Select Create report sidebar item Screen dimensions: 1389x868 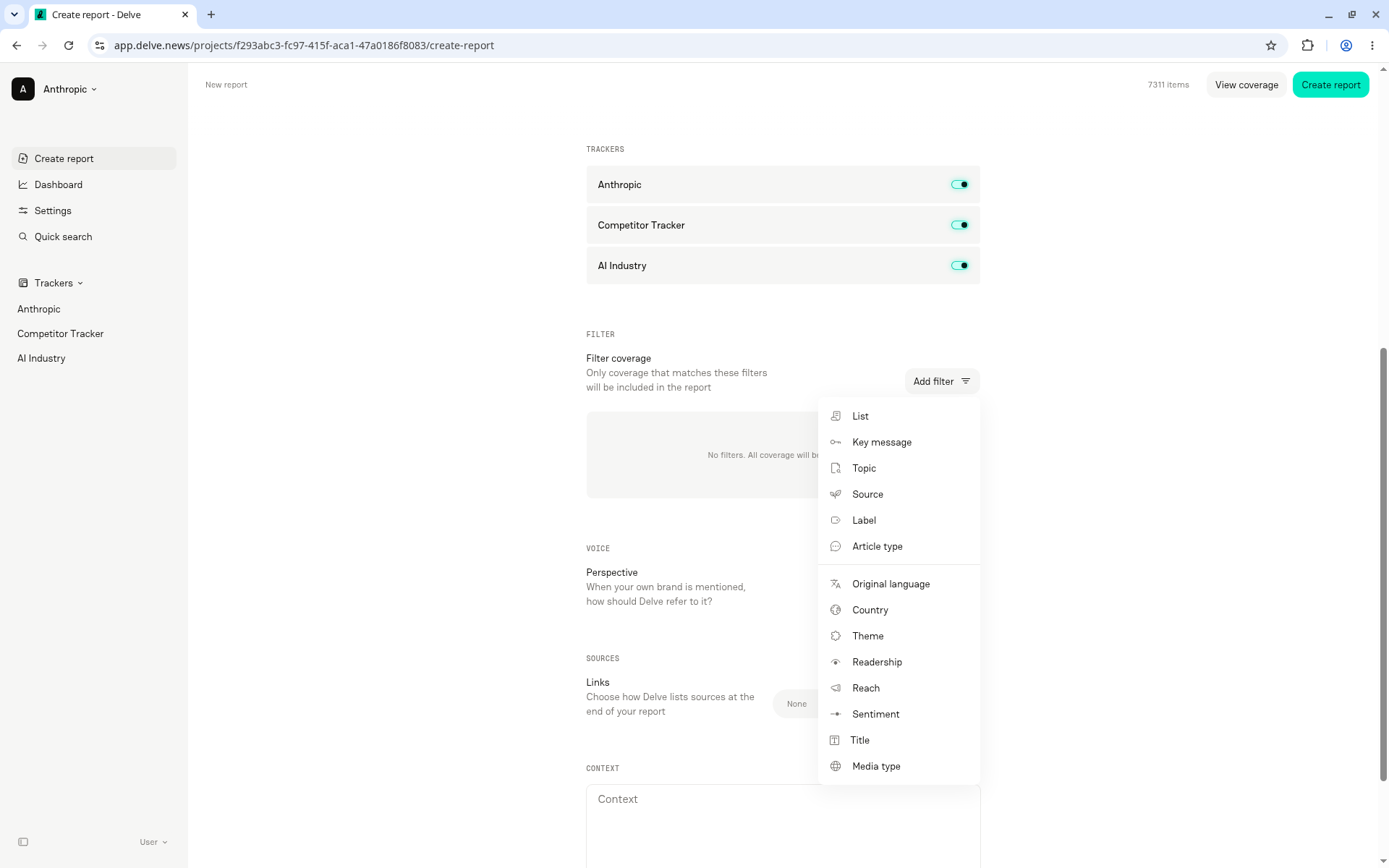[94, 158]
